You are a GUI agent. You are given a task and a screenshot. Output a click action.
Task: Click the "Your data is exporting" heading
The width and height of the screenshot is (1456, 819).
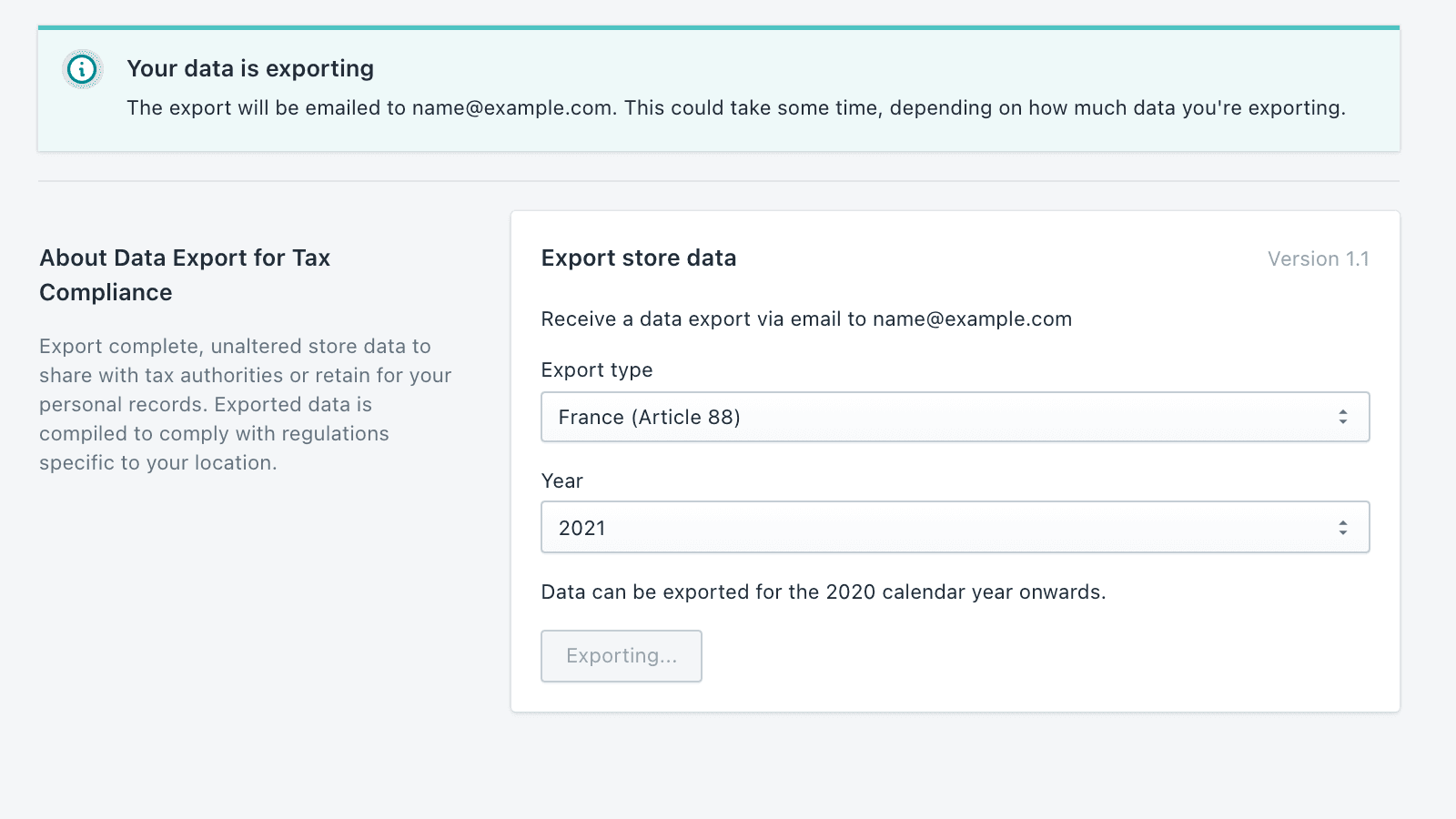(250, 69)
